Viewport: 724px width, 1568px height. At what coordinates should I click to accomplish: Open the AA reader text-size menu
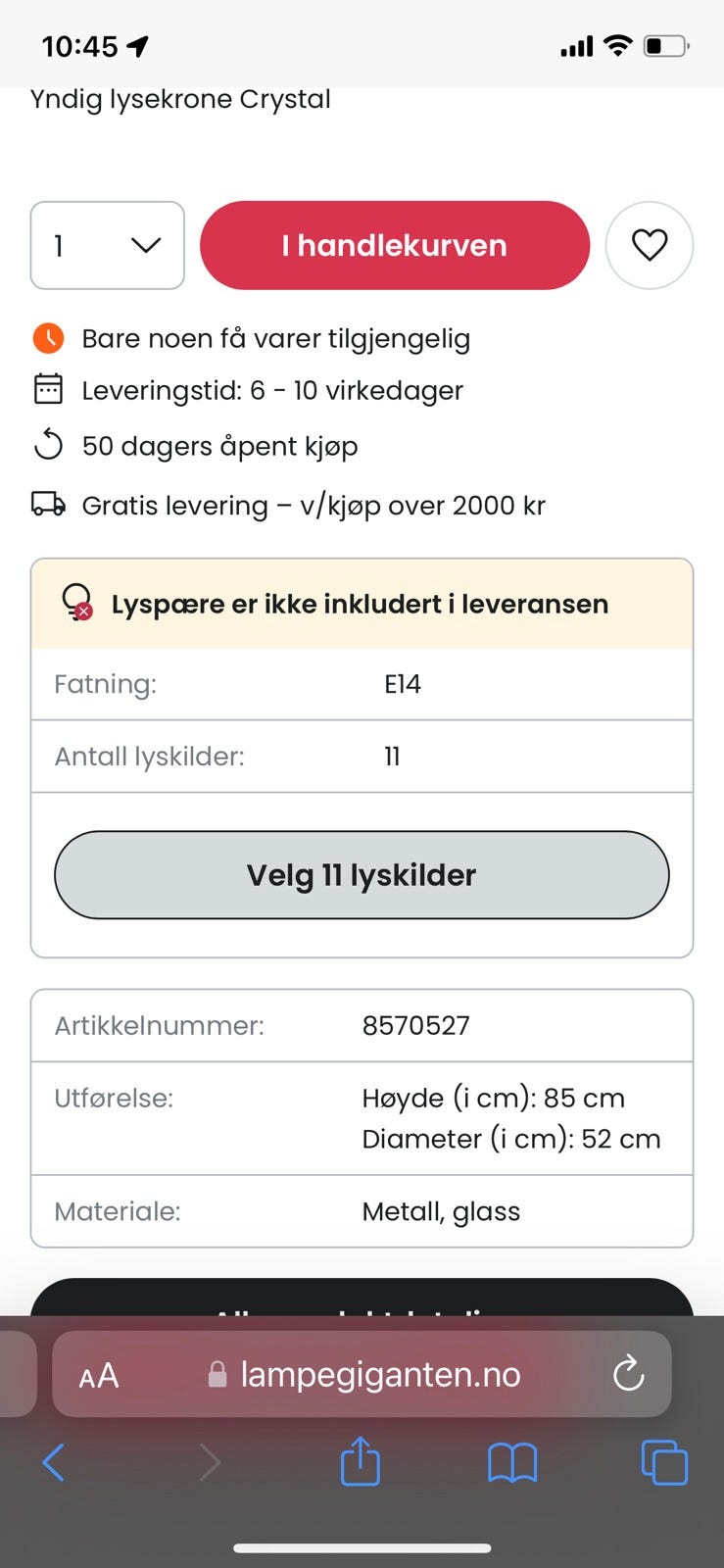pyautogui.click(x=99, y=1376)
